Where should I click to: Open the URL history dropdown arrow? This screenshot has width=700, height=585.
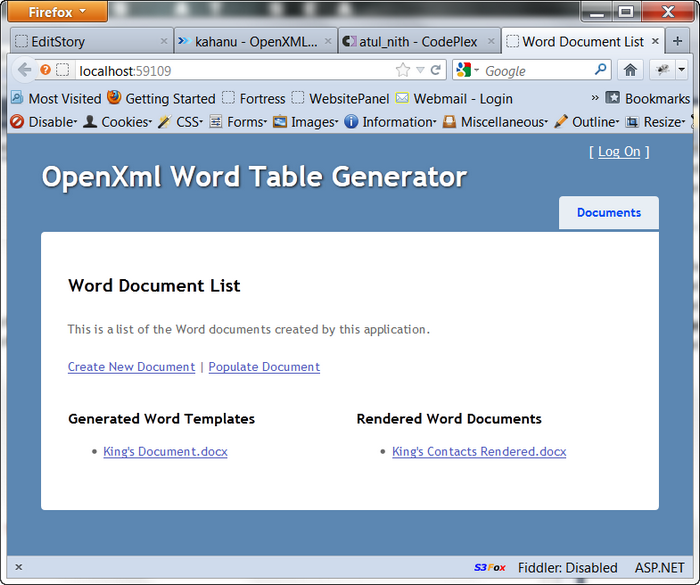tap(420, 70)
